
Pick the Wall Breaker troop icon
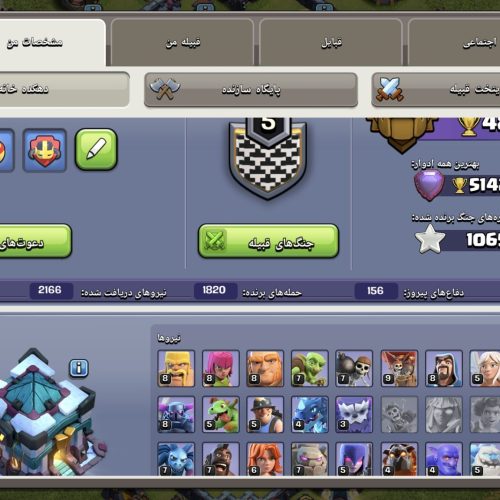pos(354,368)
